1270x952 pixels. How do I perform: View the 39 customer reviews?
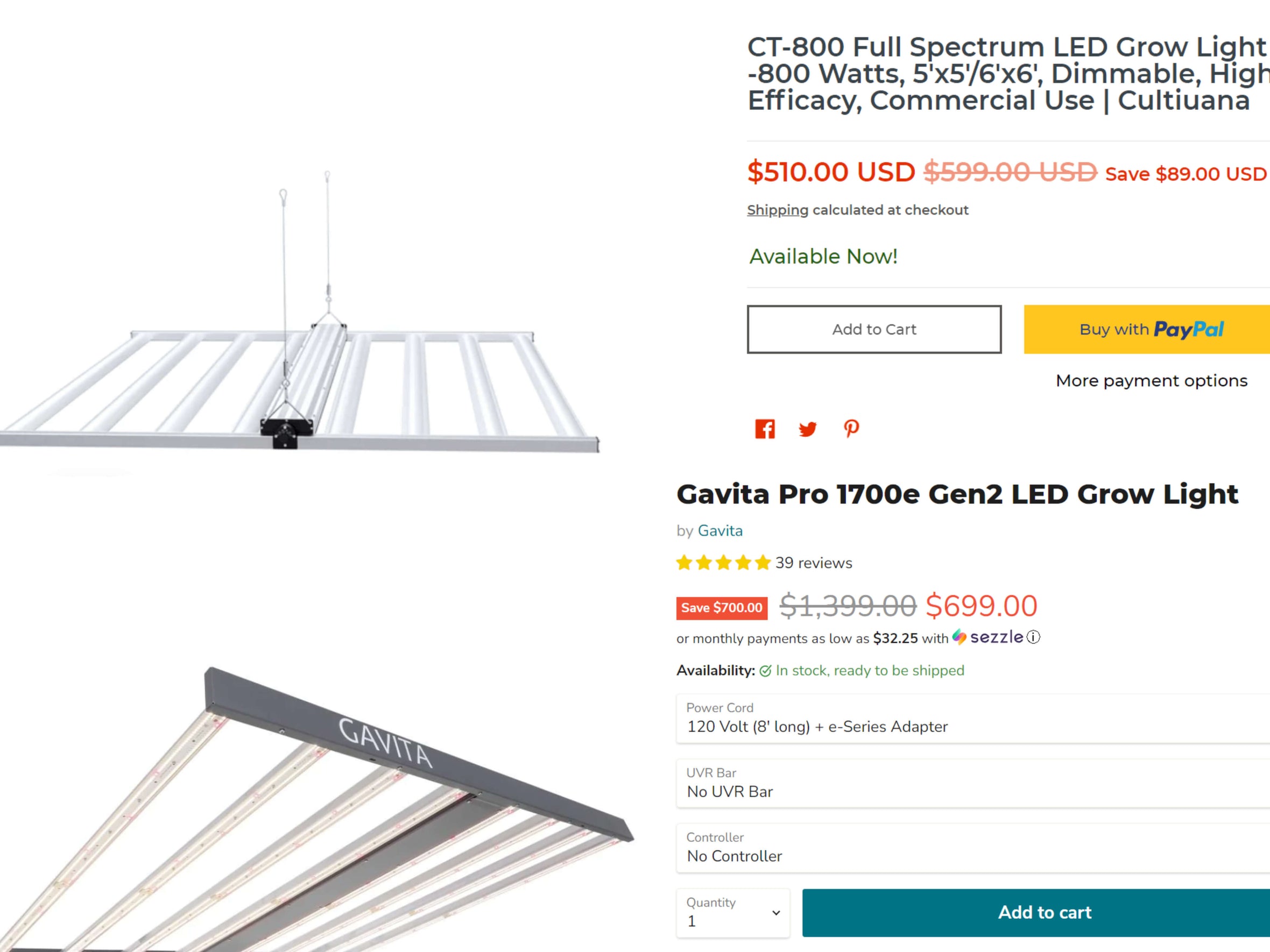(813, 563)
